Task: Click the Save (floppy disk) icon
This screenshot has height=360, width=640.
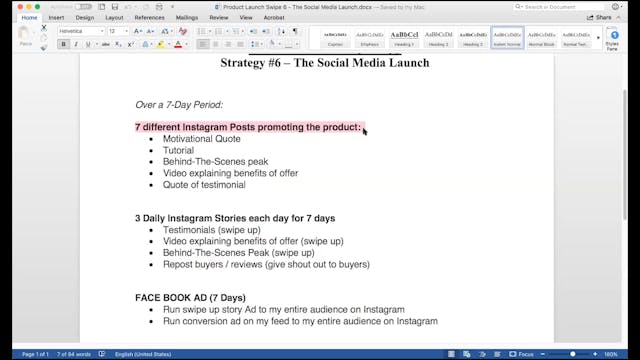Action: [115, 7]
